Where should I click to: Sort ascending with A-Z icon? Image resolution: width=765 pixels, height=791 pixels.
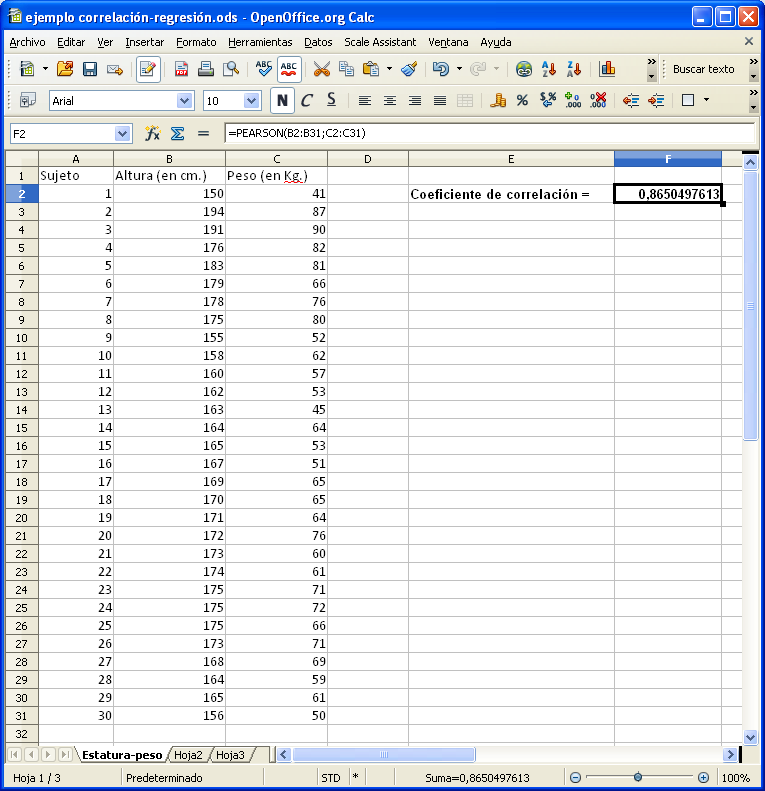[x=549, y=69]
